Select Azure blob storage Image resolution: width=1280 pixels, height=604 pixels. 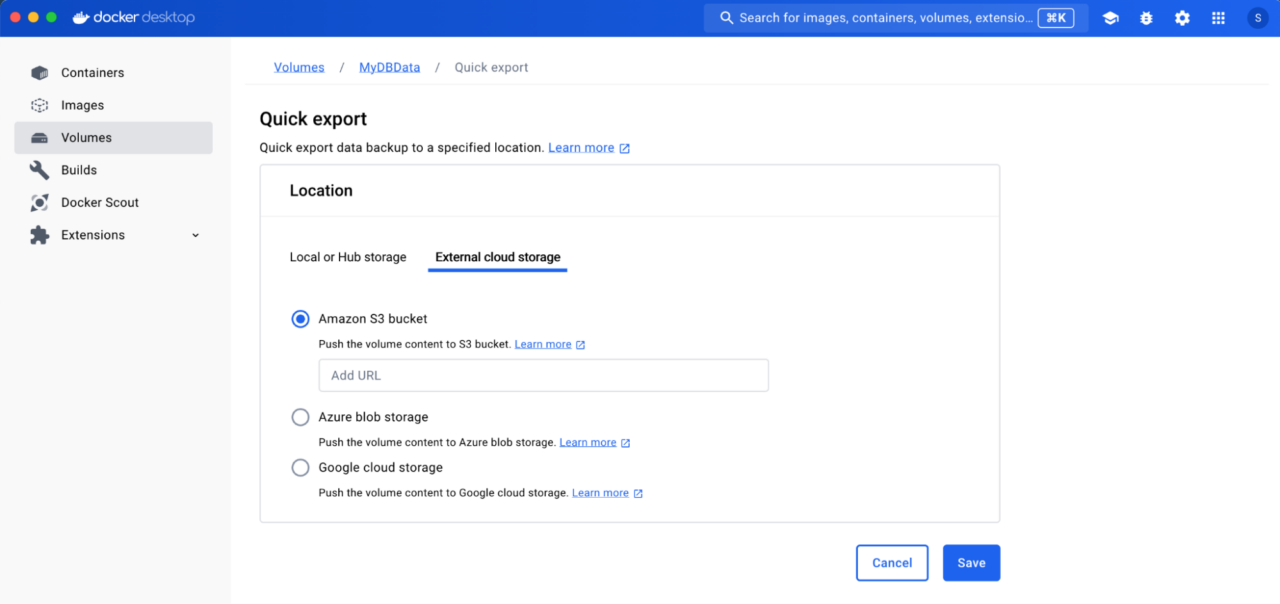click(300, 417)
